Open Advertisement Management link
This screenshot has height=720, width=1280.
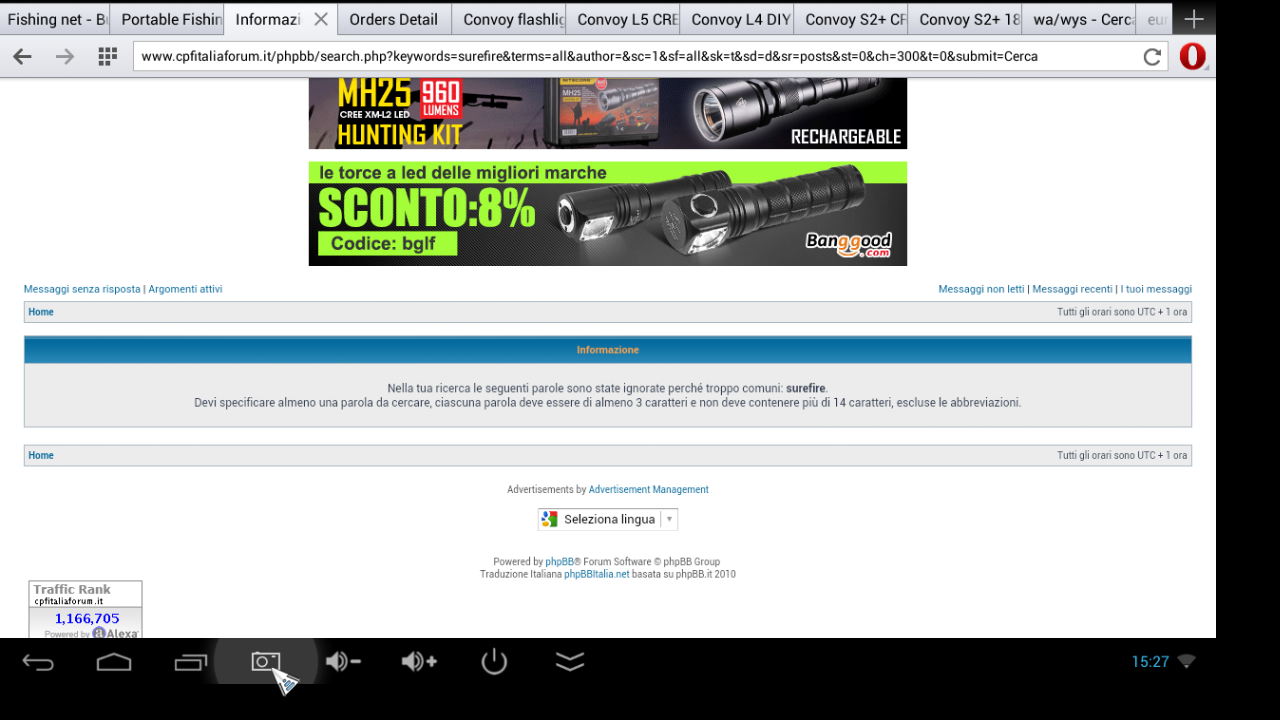[648, 490]
